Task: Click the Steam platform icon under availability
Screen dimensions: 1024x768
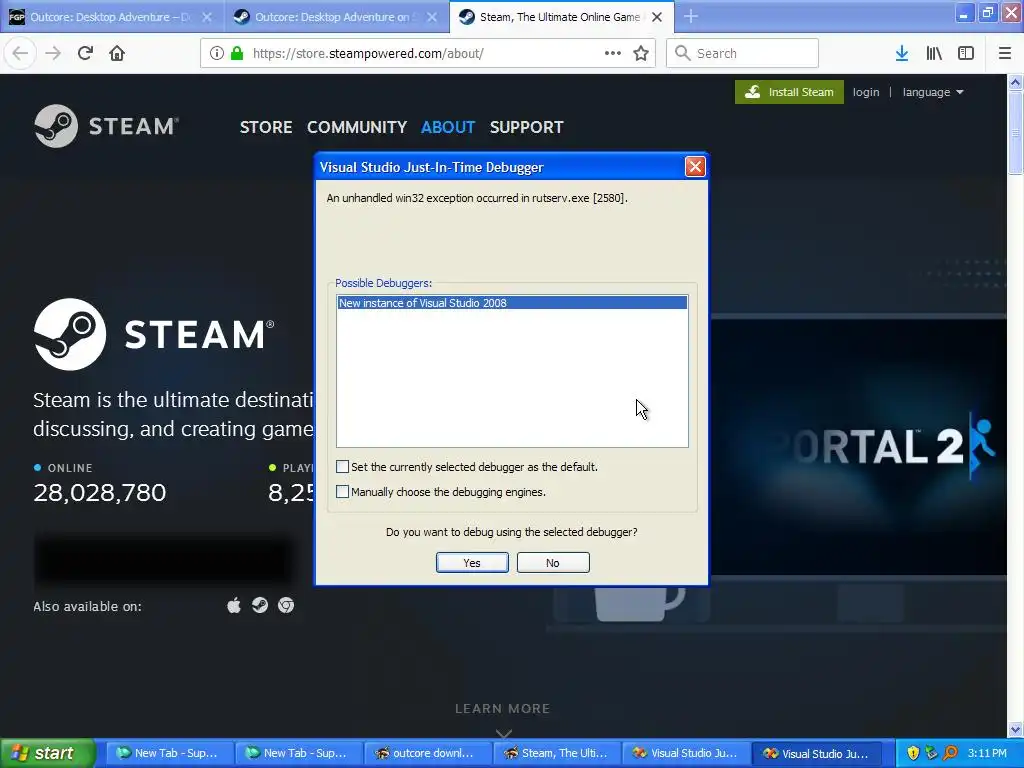Action: pyautogui.click(x=260, y=606)
